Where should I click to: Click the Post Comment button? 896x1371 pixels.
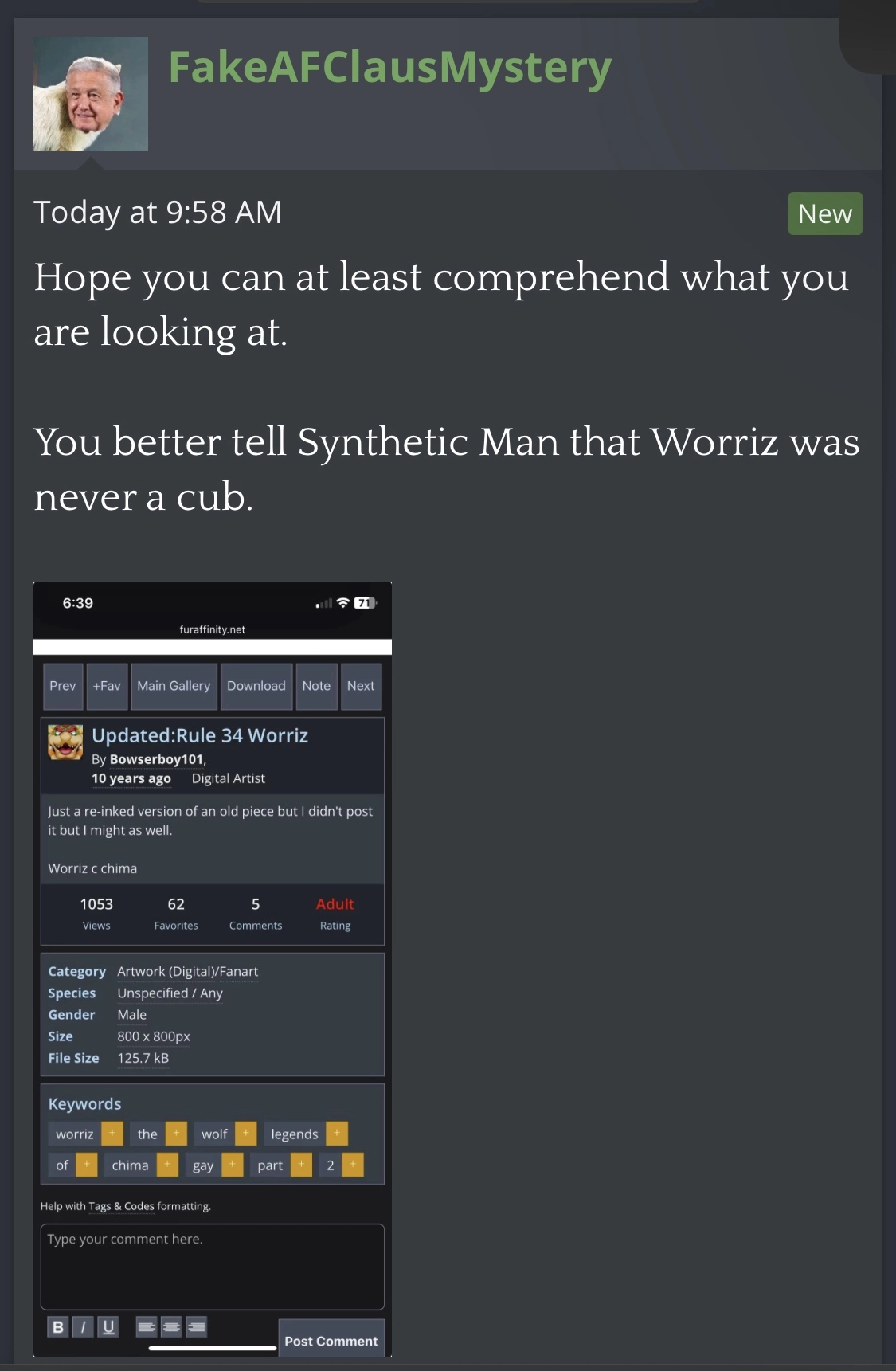pyautogui.click(x=331, y=1341)
